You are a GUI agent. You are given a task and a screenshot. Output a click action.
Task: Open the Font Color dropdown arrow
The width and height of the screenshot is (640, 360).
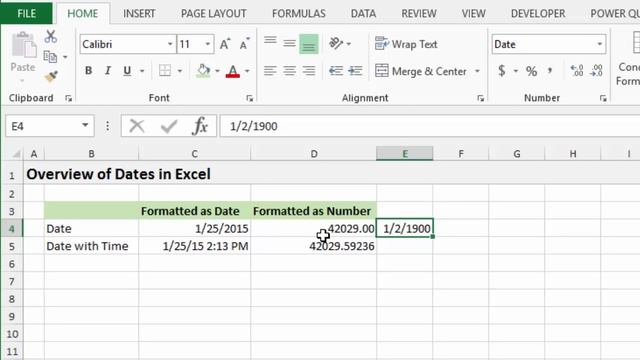[x=247, y=71]
